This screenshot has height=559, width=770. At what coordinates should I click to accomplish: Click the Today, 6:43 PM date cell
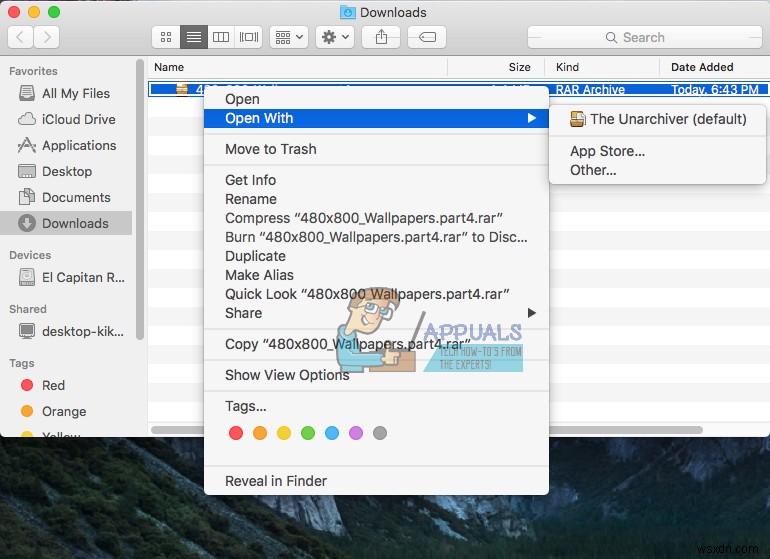point(715,90)
